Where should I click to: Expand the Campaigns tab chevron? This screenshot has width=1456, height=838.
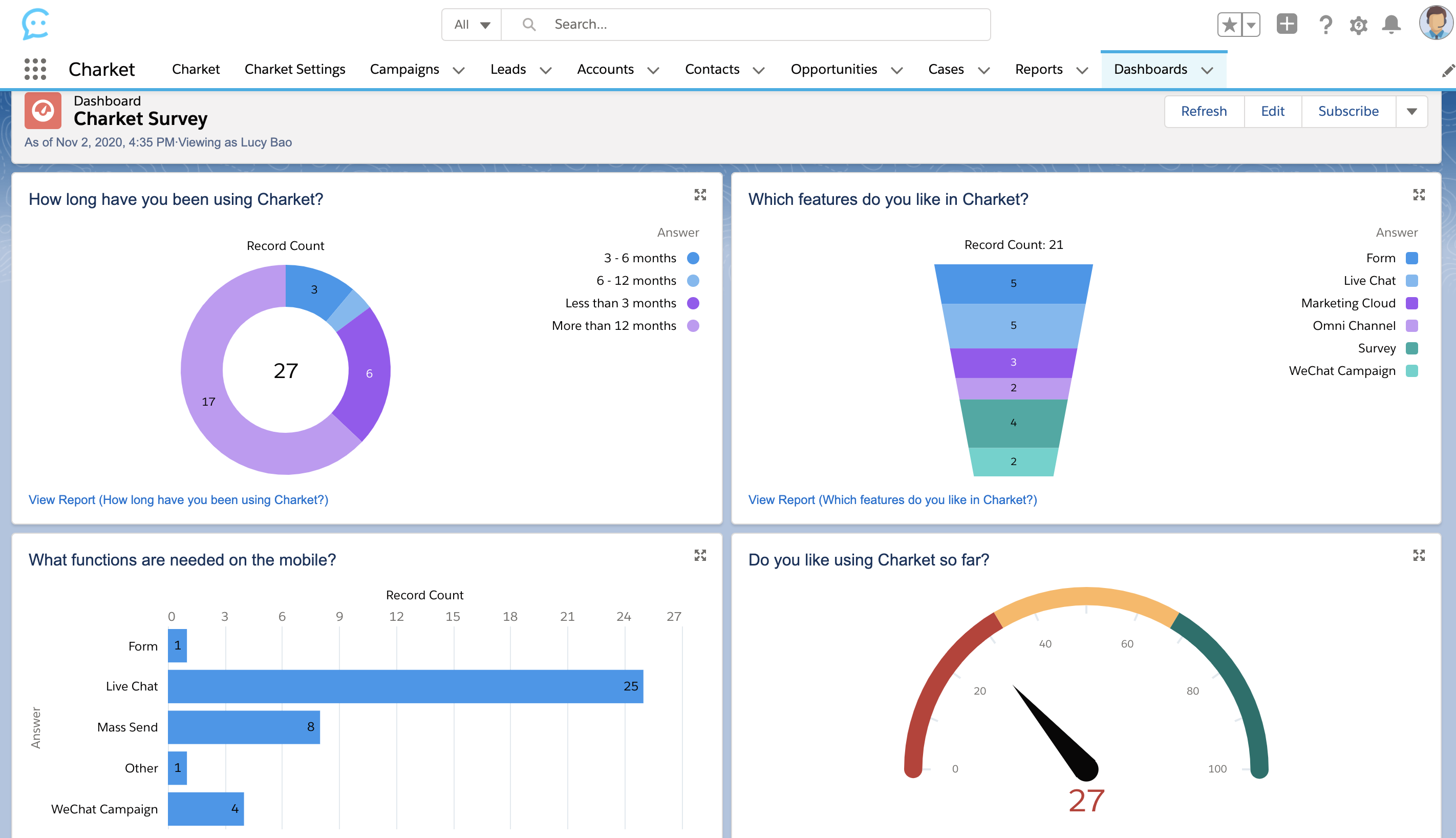tap(459, 70)
